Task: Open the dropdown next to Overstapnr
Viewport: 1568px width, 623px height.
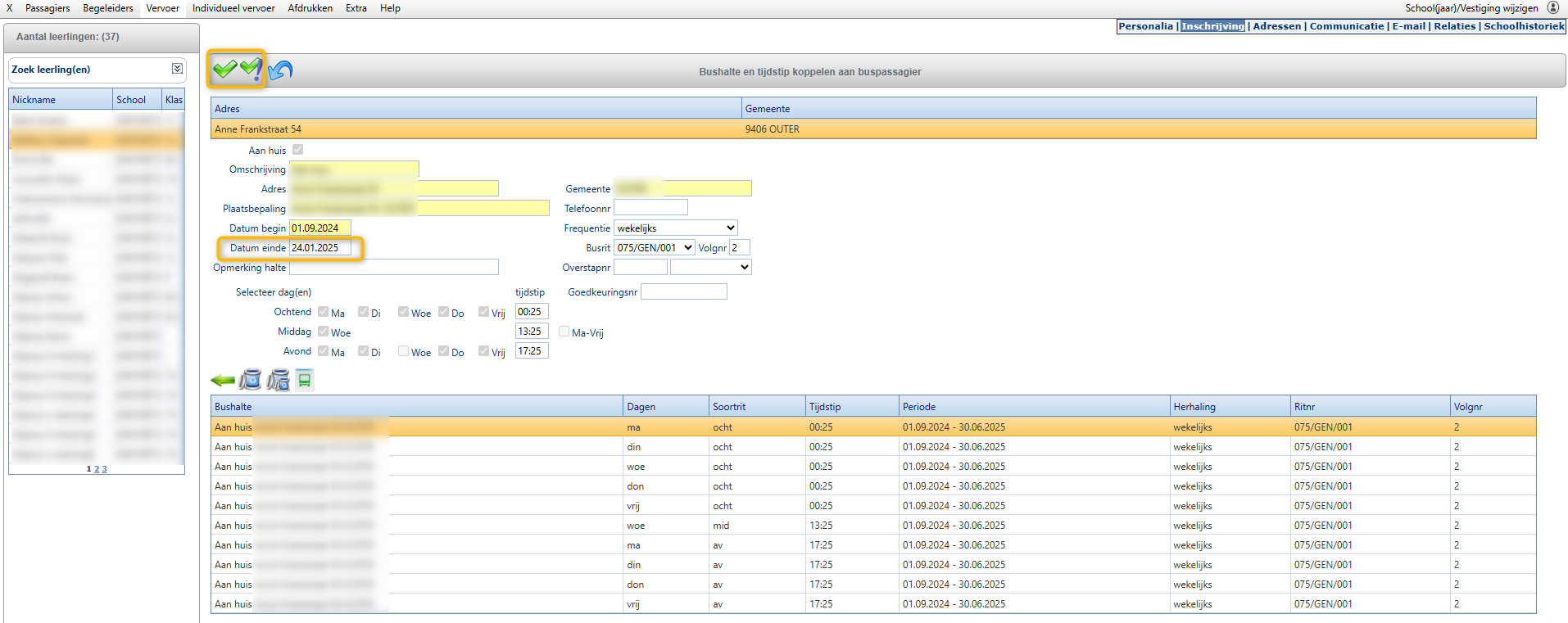Action: click(711, 267)
